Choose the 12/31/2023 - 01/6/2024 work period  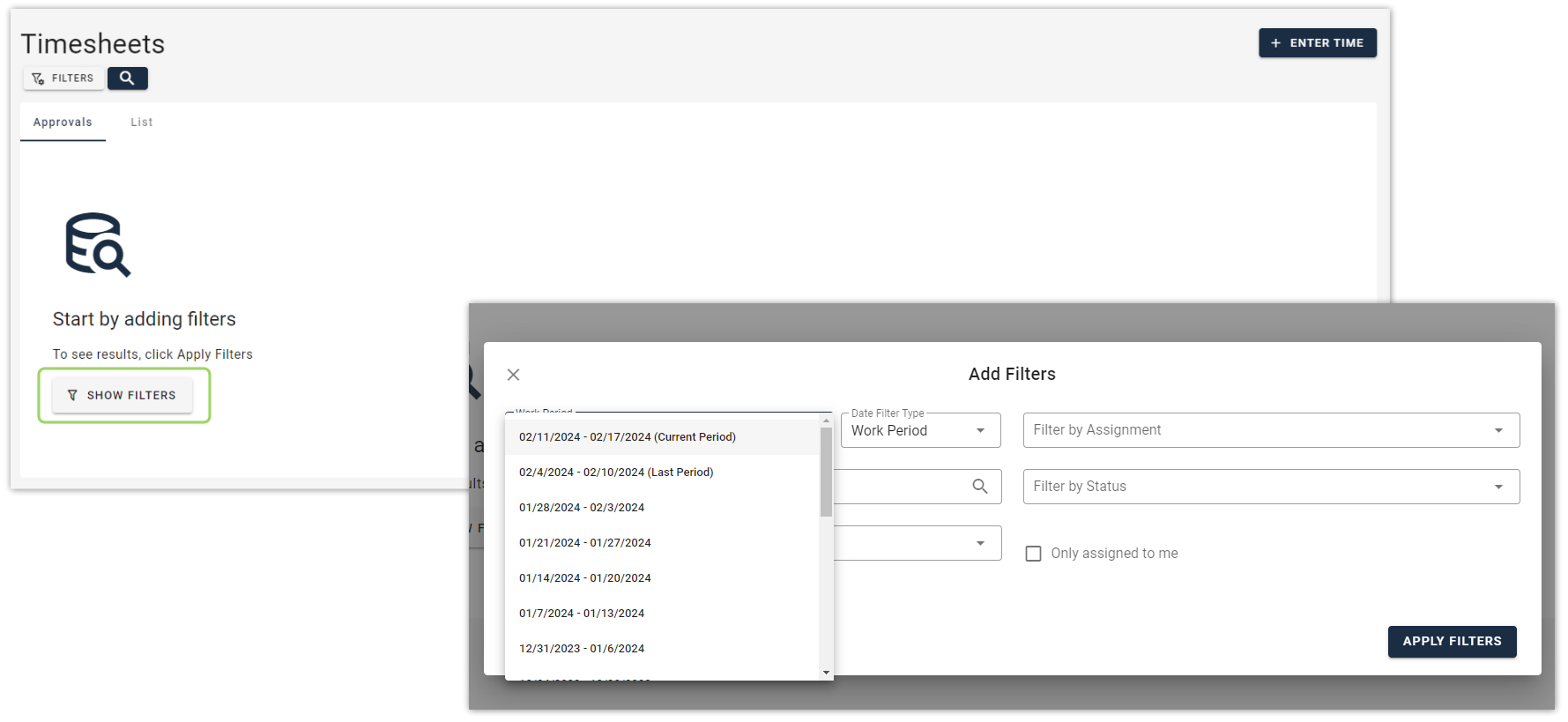pos(581,649)
